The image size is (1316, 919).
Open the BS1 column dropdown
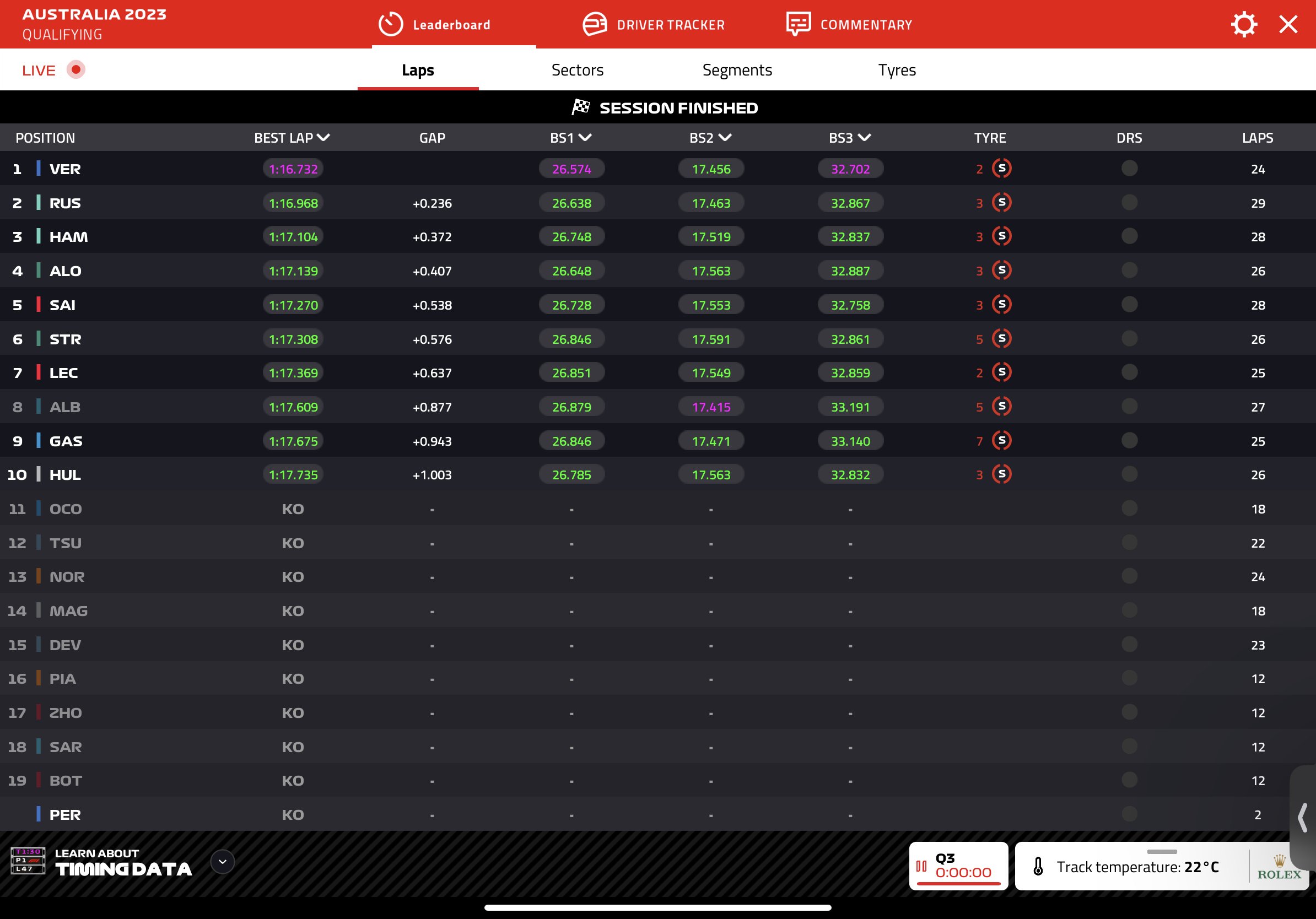[585, 138]
